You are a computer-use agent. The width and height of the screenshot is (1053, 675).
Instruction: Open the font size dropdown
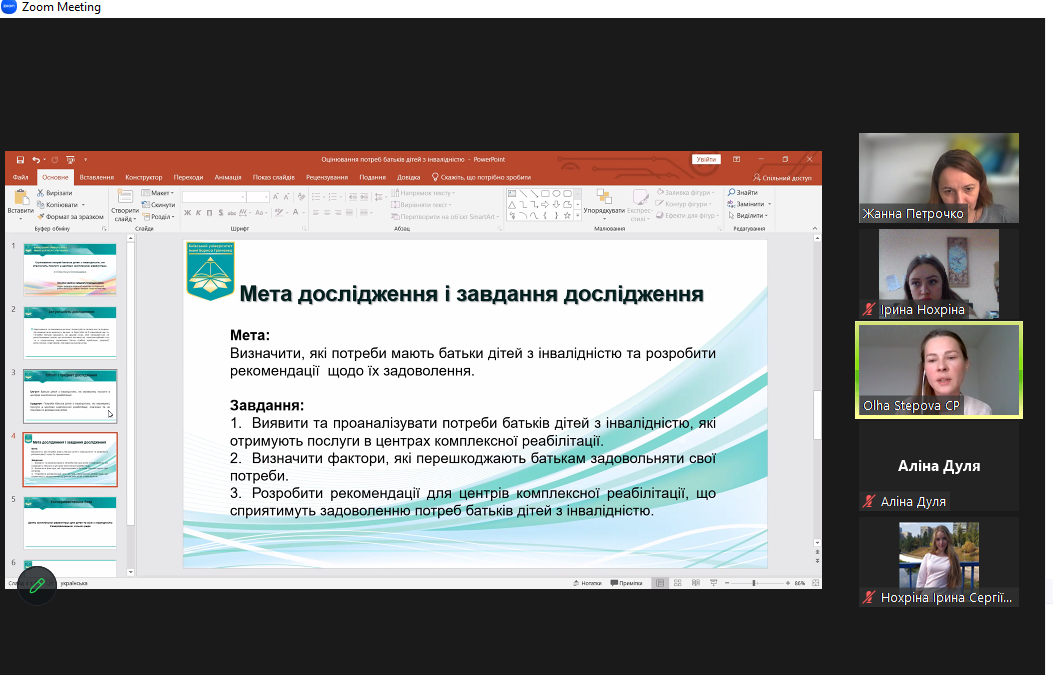266,197
